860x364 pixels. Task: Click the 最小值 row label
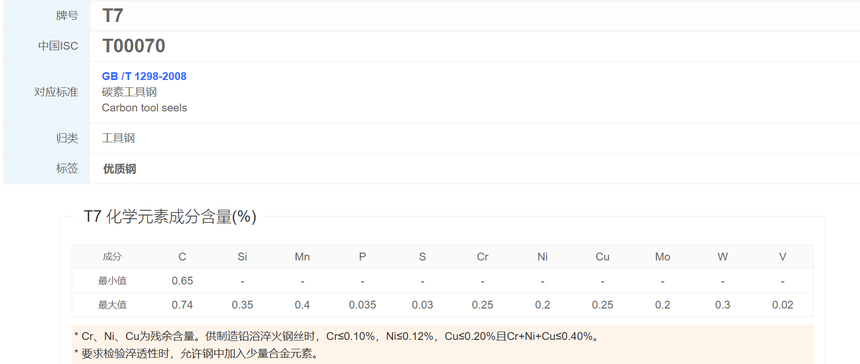pyautogui.click(x=112, y=281)
